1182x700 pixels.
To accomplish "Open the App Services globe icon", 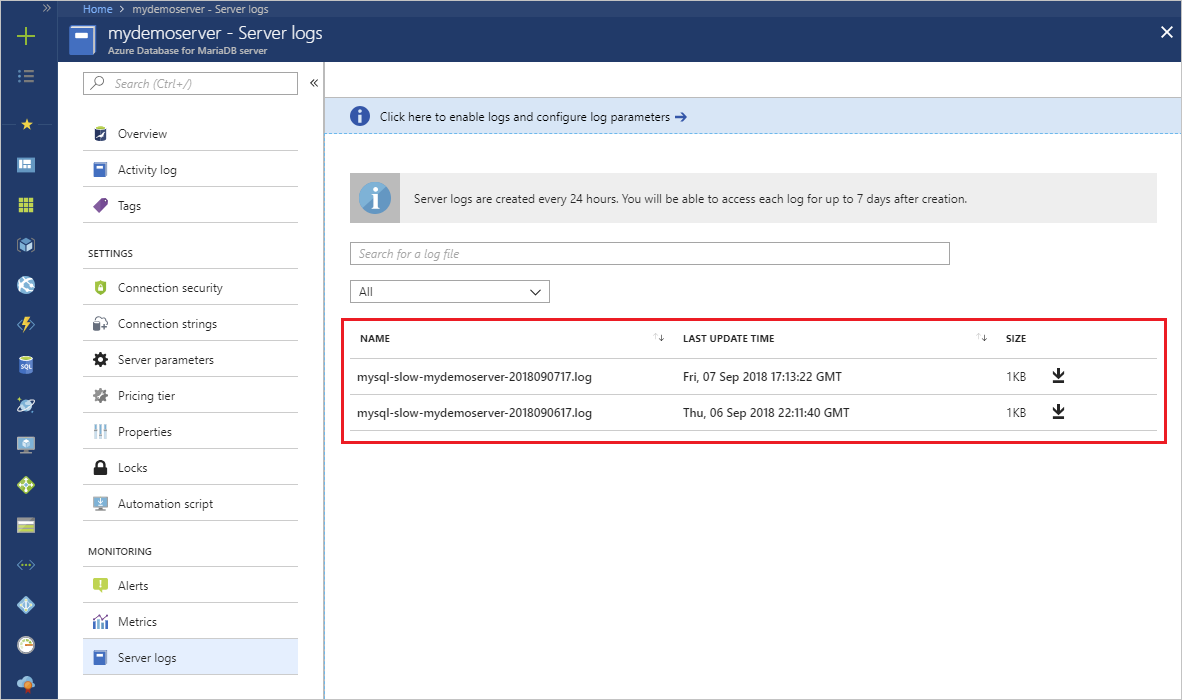I will click(x=26, y=285).
